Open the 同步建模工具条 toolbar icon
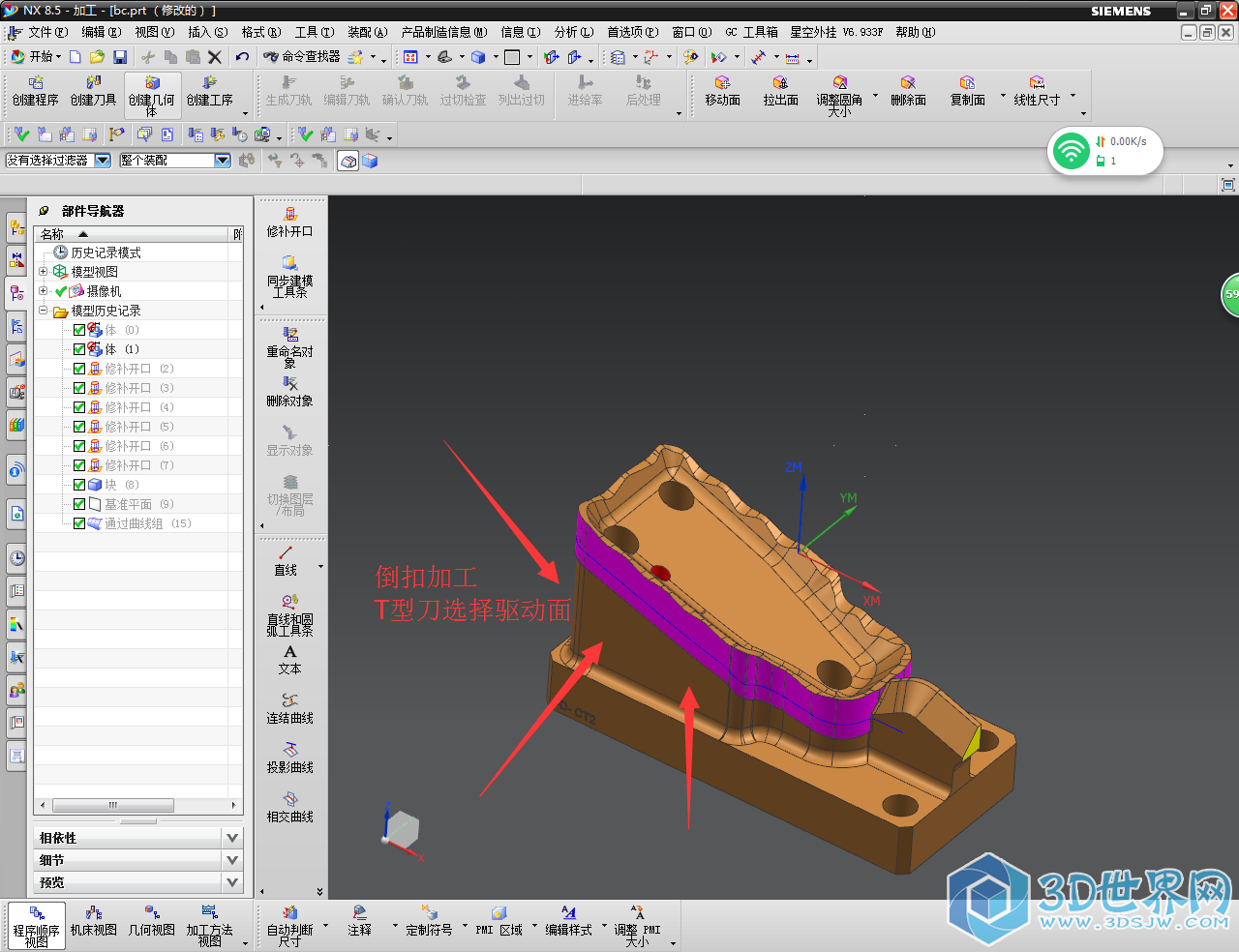This screenshot has height=952, width=1239. point(289,277)
